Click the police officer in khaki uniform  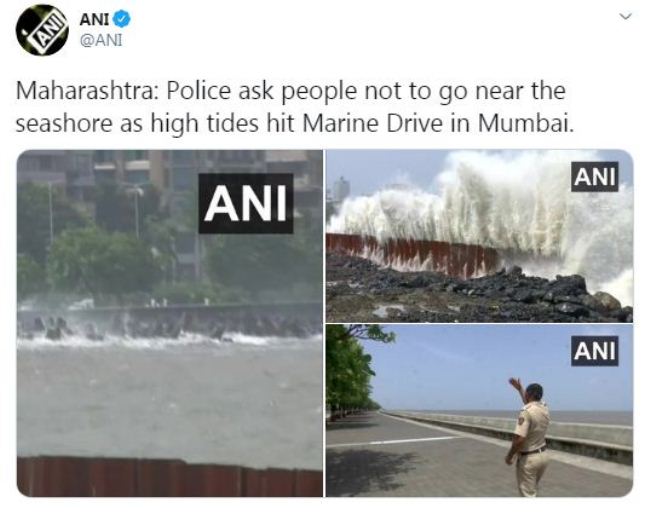(x=529, y=438)
